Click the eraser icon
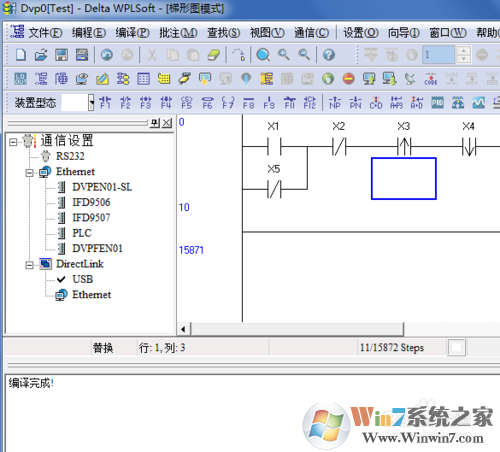 click(x=213, y=55)
